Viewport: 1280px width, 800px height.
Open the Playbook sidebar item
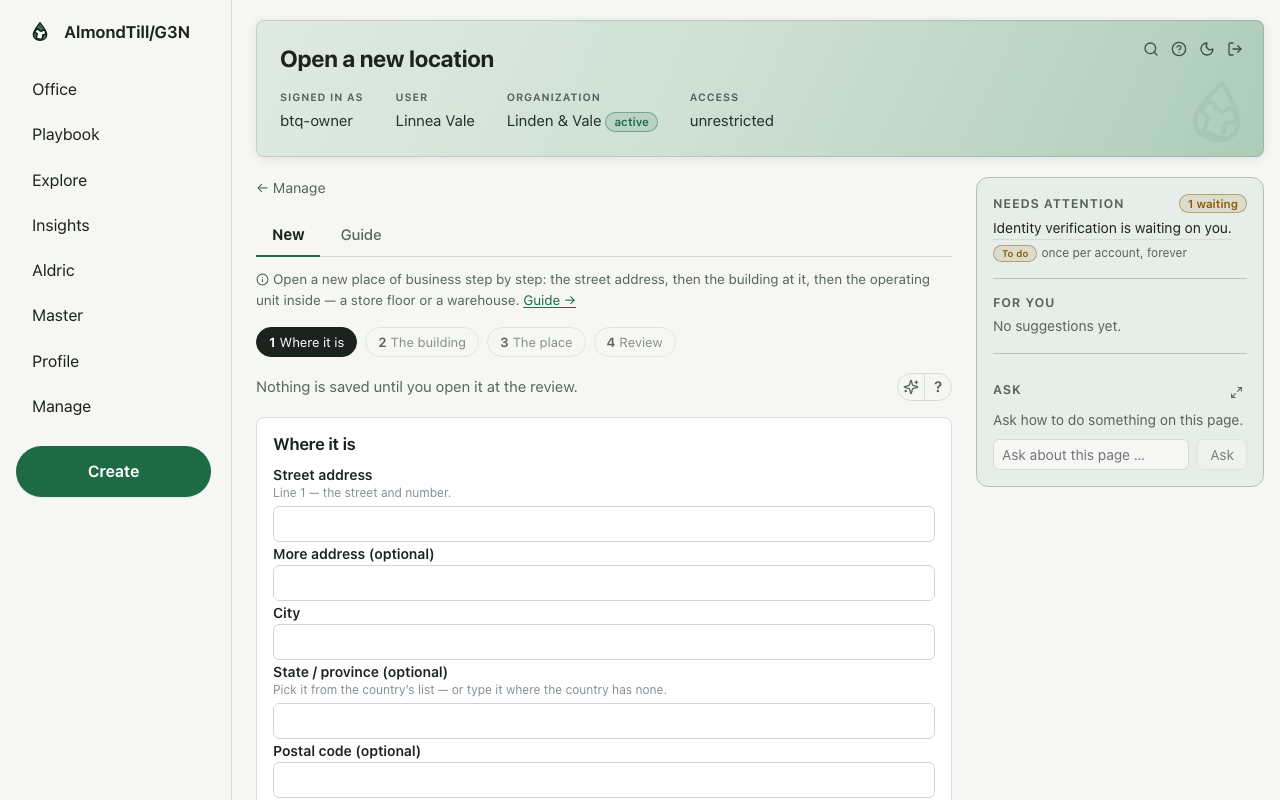click(66, 134)
